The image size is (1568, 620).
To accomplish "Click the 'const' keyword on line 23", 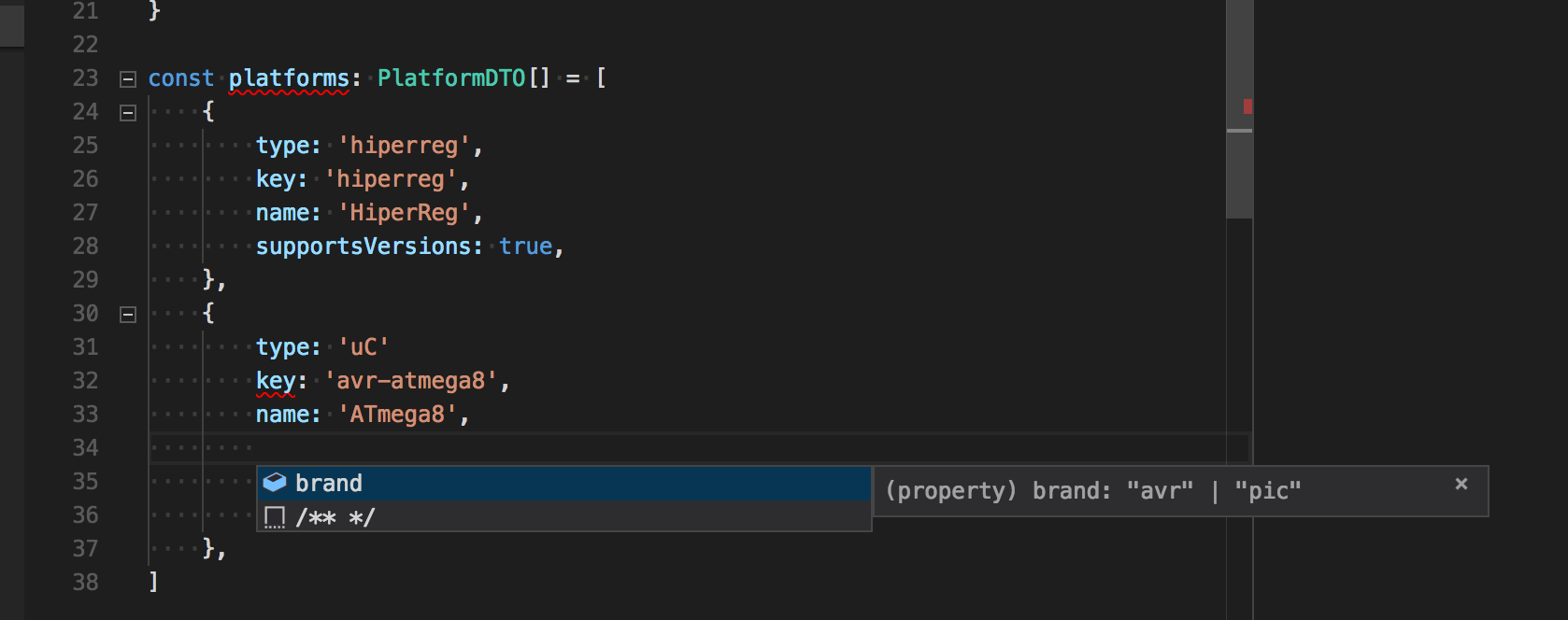I will tap(181, 78).
